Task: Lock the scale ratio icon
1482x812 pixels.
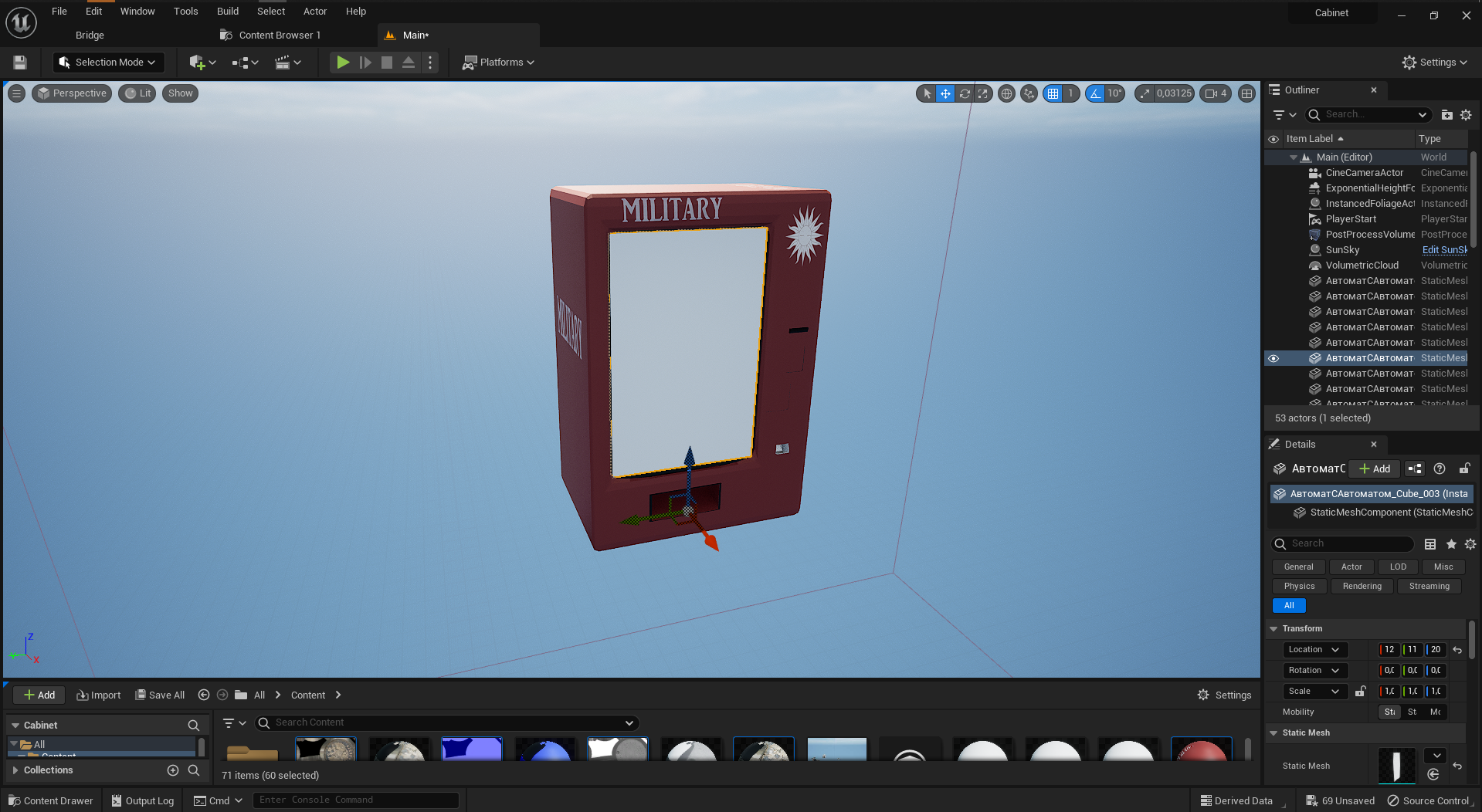Action: coord(1360,692)
